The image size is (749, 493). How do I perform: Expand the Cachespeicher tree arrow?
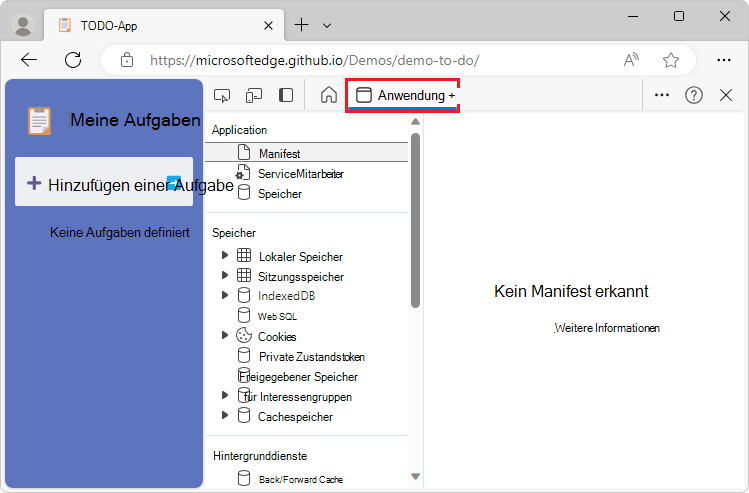pos(224,415)
